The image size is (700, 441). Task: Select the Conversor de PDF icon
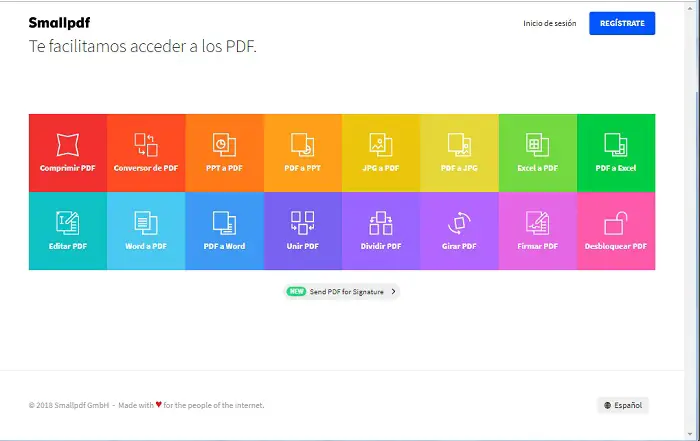(146, 145)
